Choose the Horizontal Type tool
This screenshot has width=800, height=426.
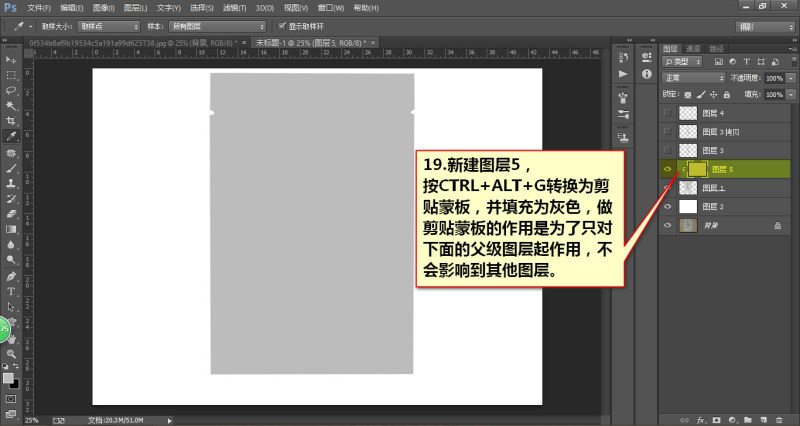(11, 291)
